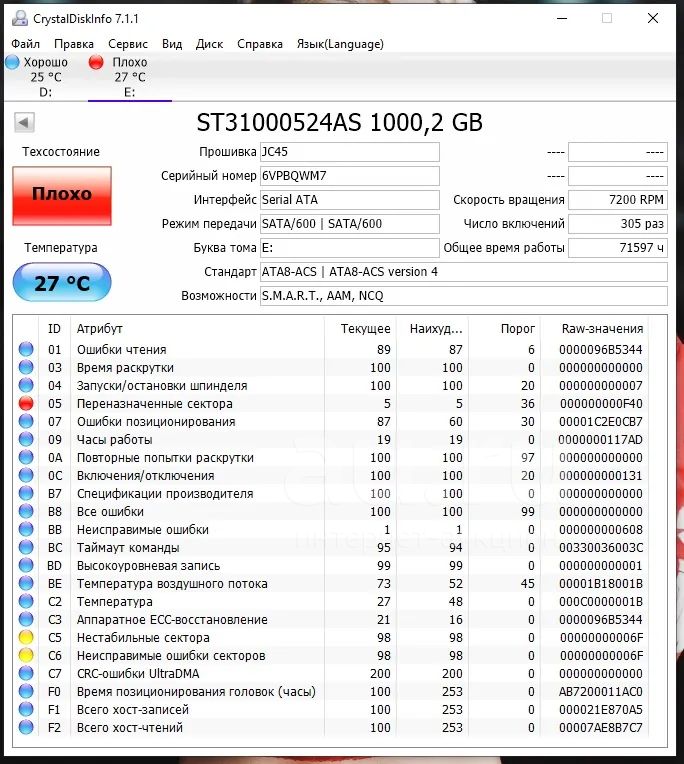684x764 pixels.
Task: Open the Справка menu
Action: coord(260,44)
